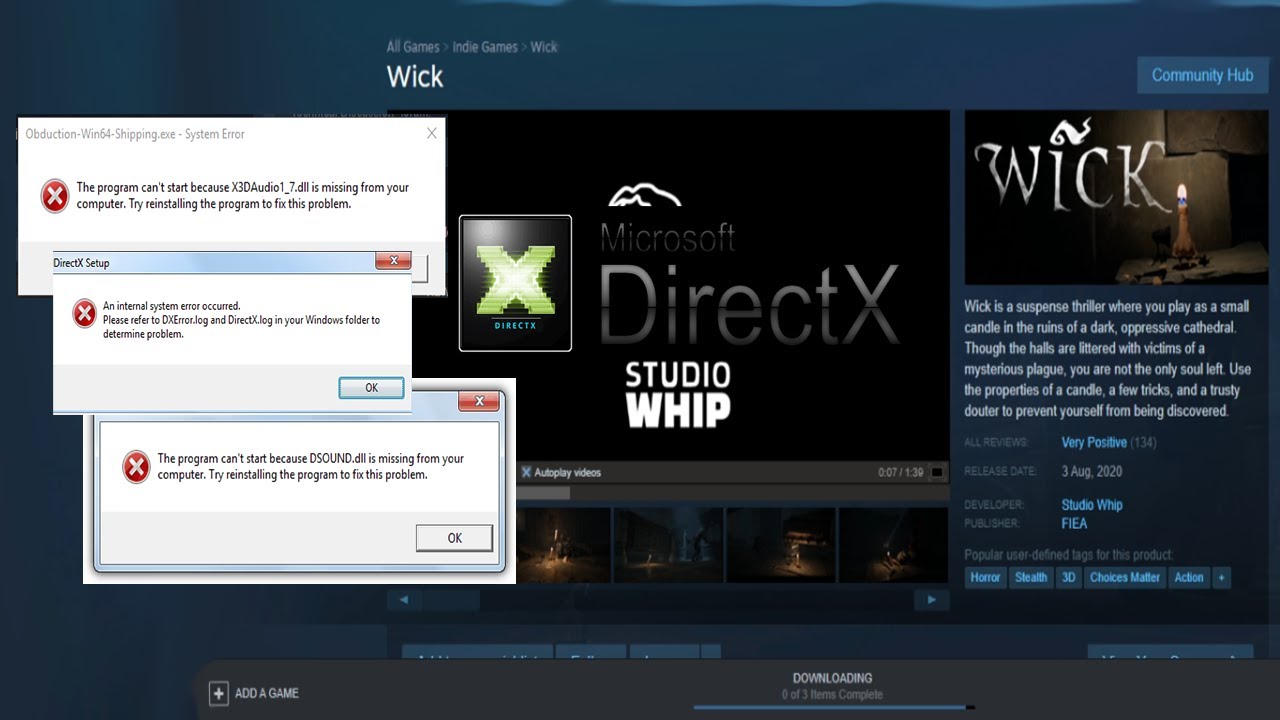Open the Stealth tag

[1031, 577]
